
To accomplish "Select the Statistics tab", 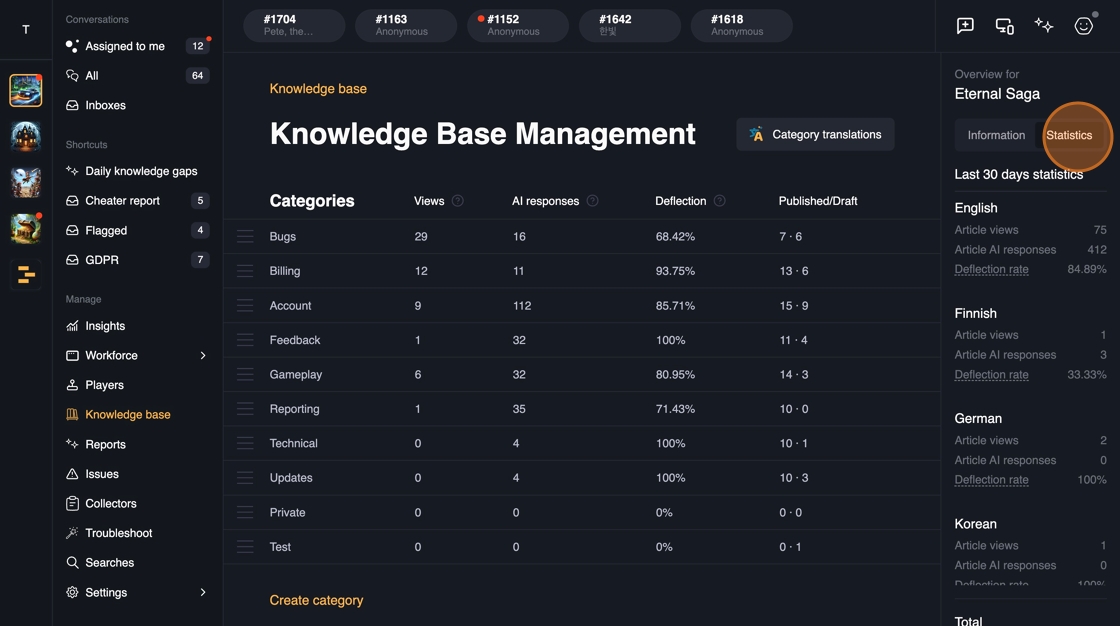I will pos(1069,135).
